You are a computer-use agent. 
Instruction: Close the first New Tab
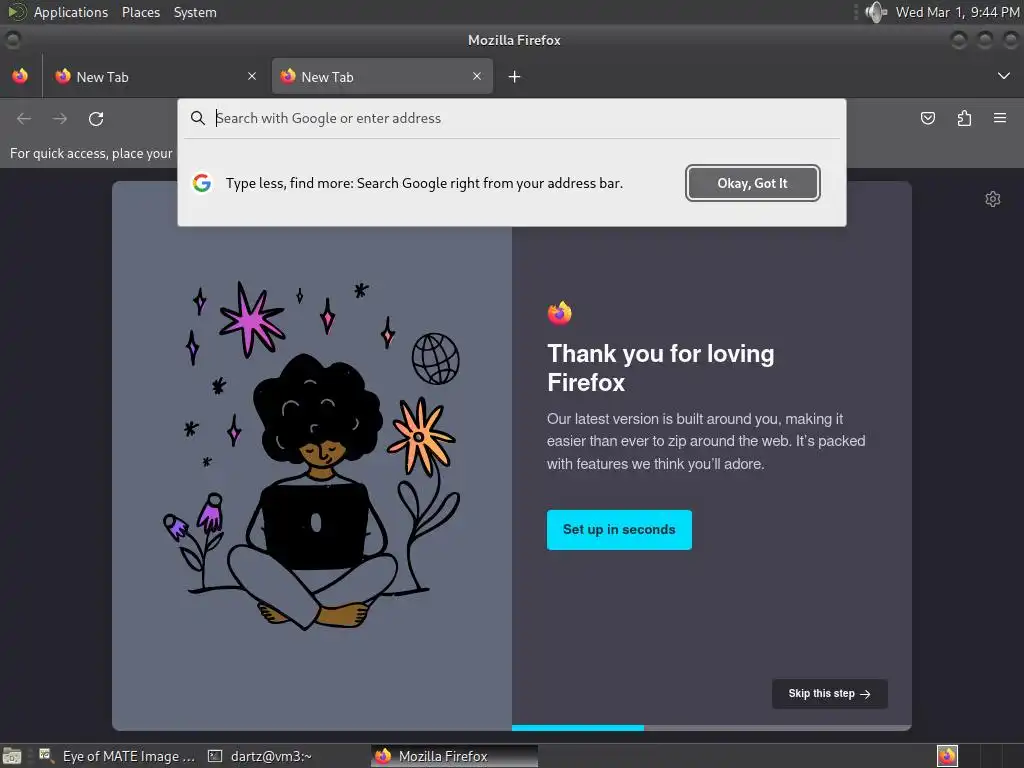click(252, 76)
